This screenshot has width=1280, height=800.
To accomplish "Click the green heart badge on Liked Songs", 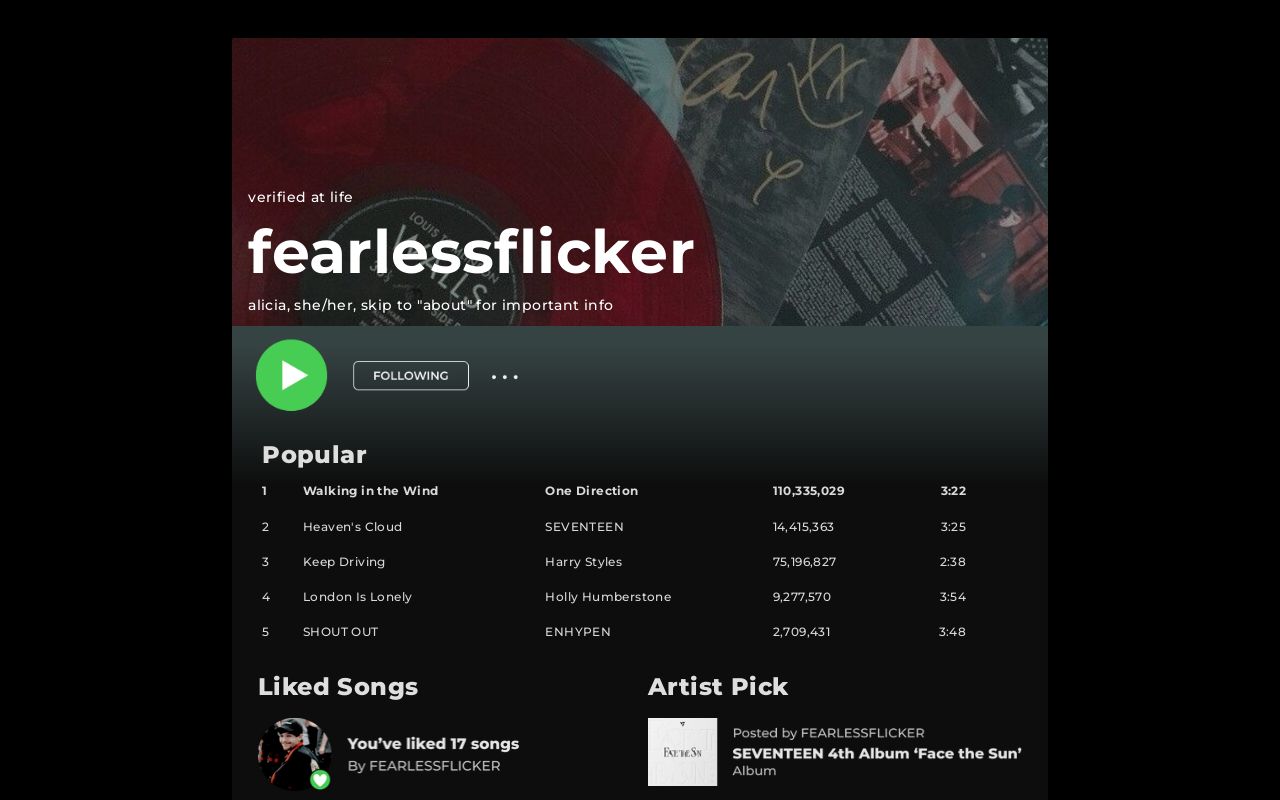I will pyautogui.click(x=320, y=779).
